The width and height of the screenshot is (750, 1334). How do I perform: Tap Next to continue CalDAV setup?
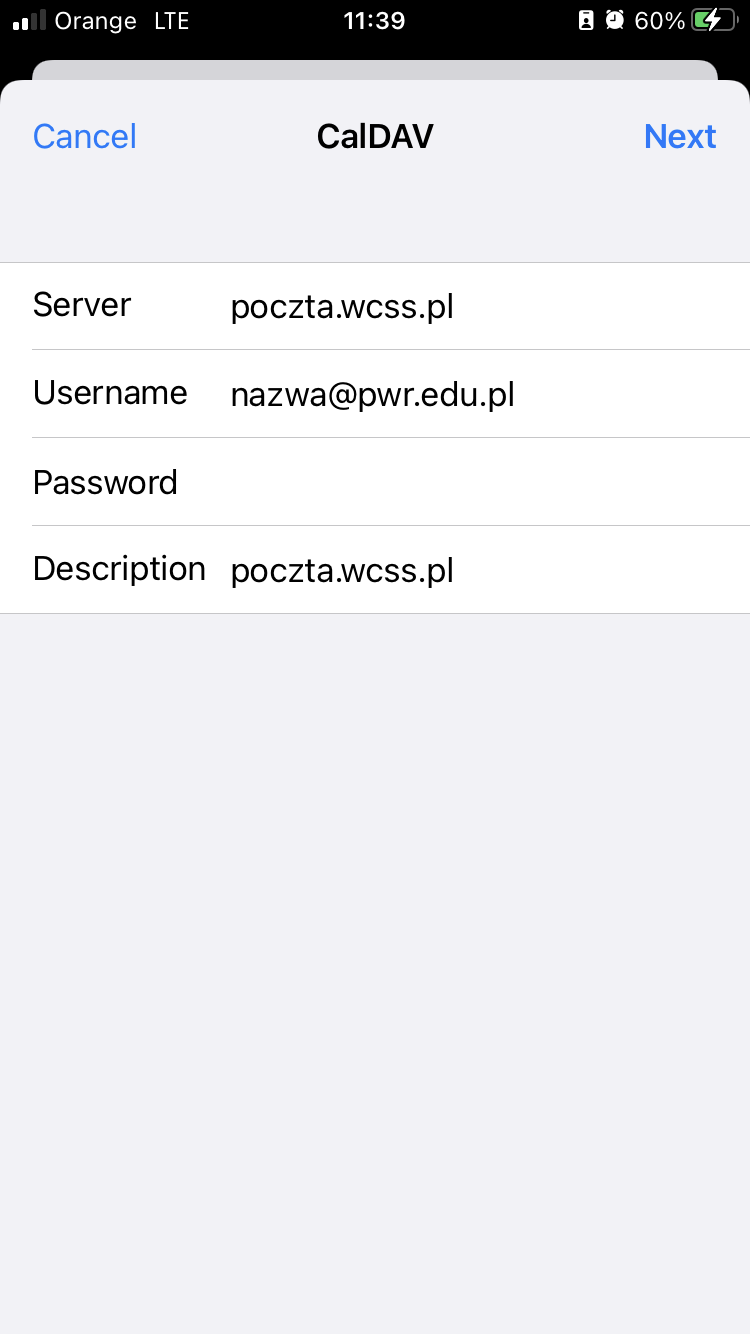(x=680, y=136)
